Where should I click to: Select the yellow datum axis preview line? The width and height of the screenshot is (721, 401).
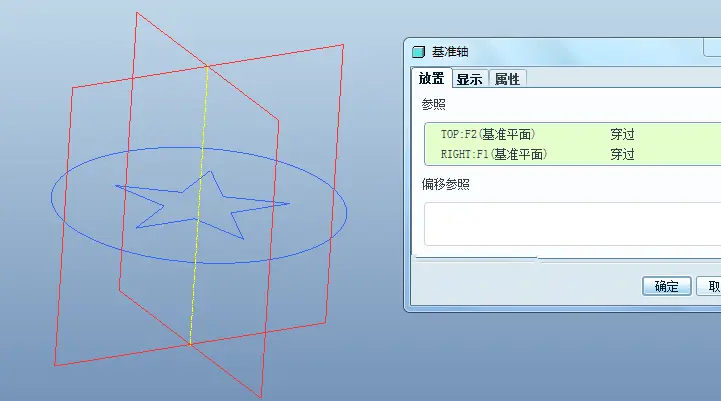(198, 207)
